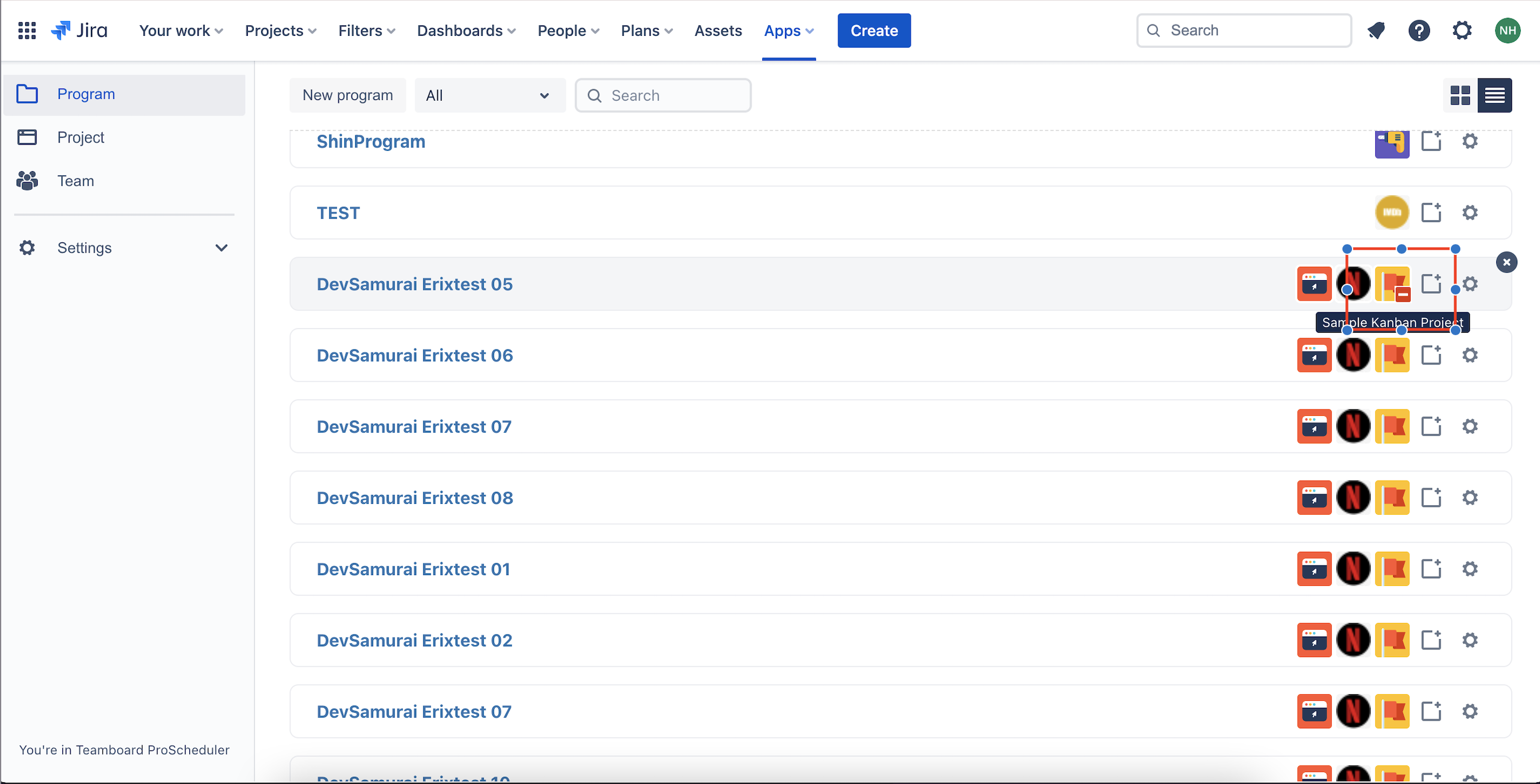Select Team in the sidebar

tap(75, 181)
